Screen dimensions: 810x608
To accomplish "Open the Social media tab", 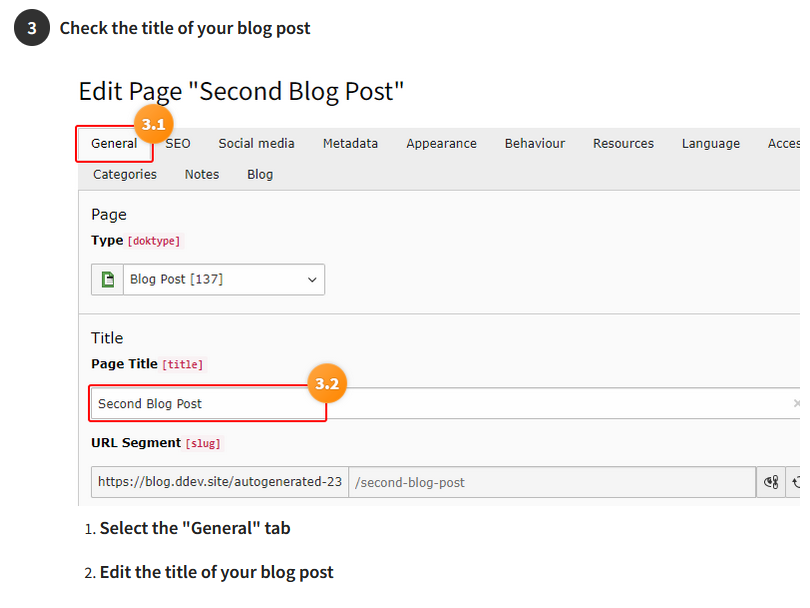I will [256, 144].
